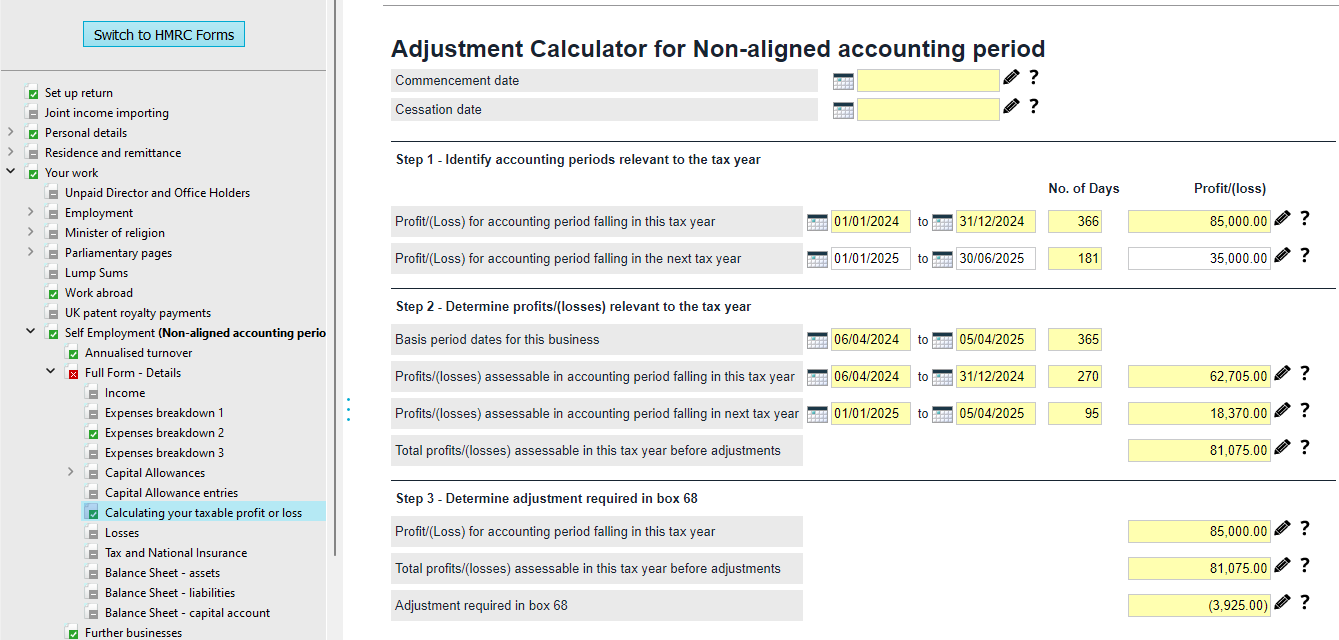The width and height of the screenshot is (1339, 640).
Task: Click the green status checkbox beside Set up return
Action: pyautogui.click(x=34, y=93)
